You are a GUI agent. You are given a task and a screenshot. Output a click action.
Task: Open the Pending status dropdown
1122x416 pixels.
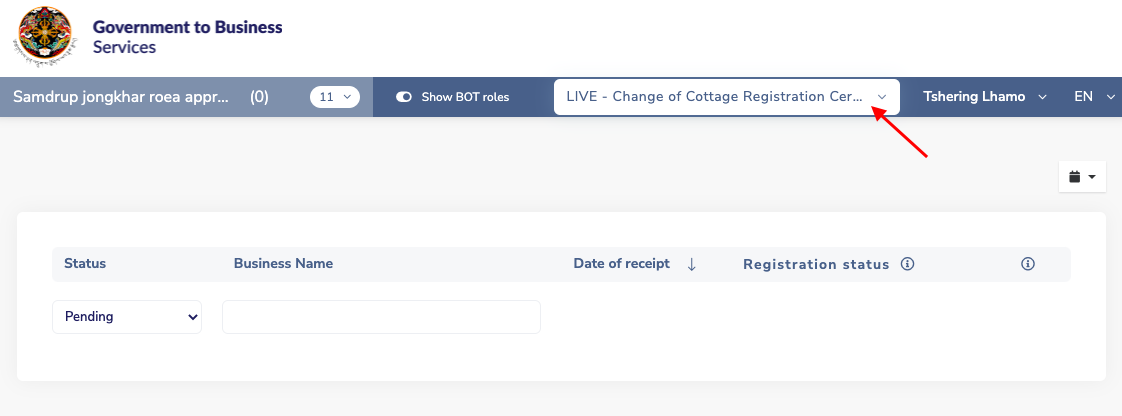pyautogui.click(x=127, y=316)
